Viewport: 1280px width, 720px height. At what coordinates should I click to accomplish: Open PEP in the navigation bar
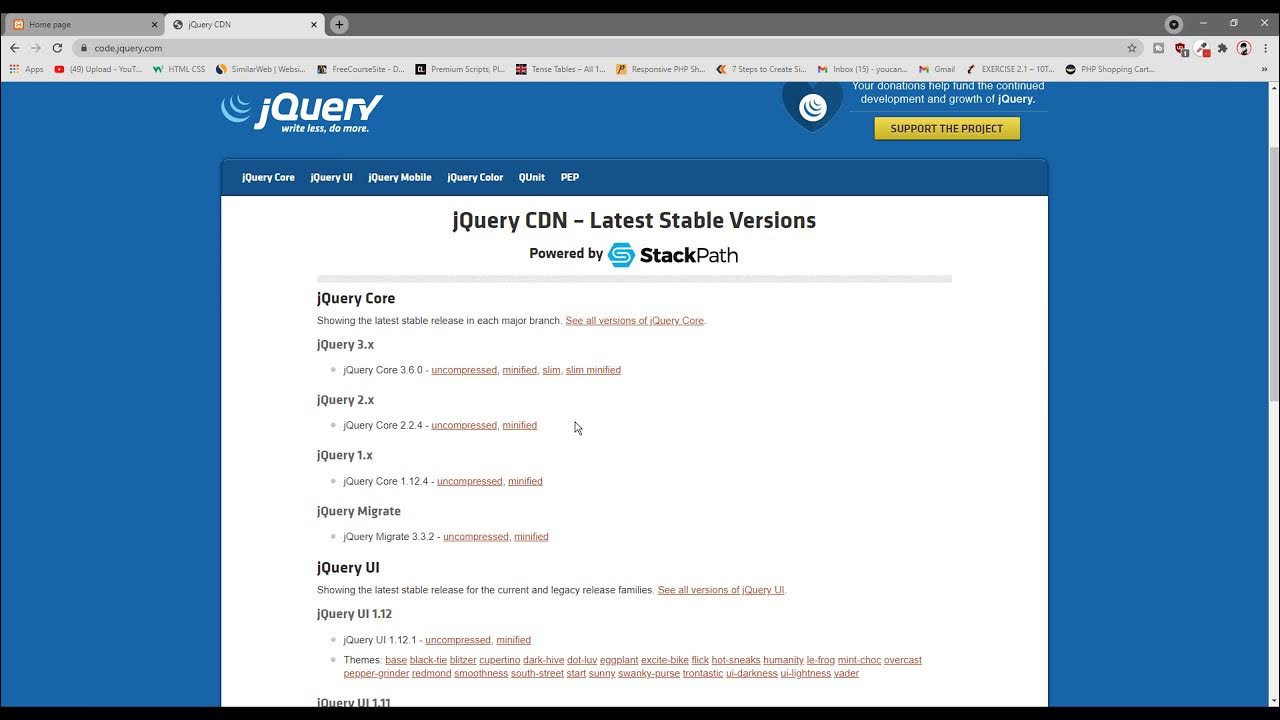[570, 177]
